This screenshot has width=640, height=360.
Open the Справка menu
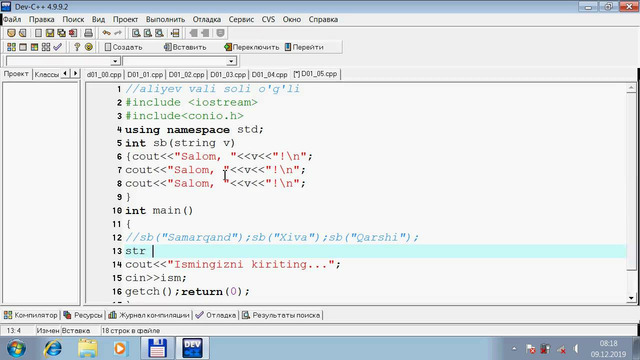[x=323, y=19]
